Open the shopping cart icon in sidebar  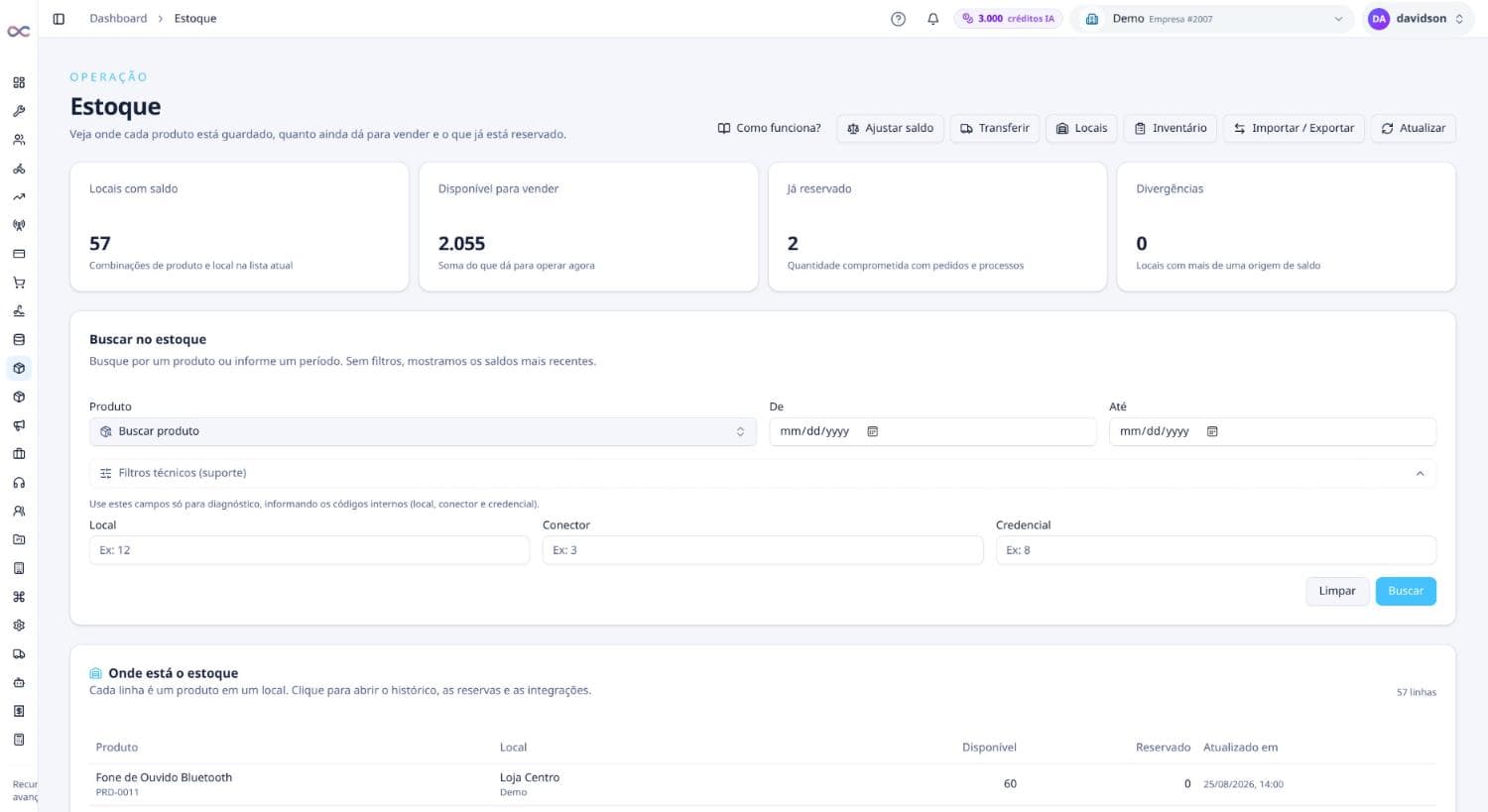pos(19,283)
